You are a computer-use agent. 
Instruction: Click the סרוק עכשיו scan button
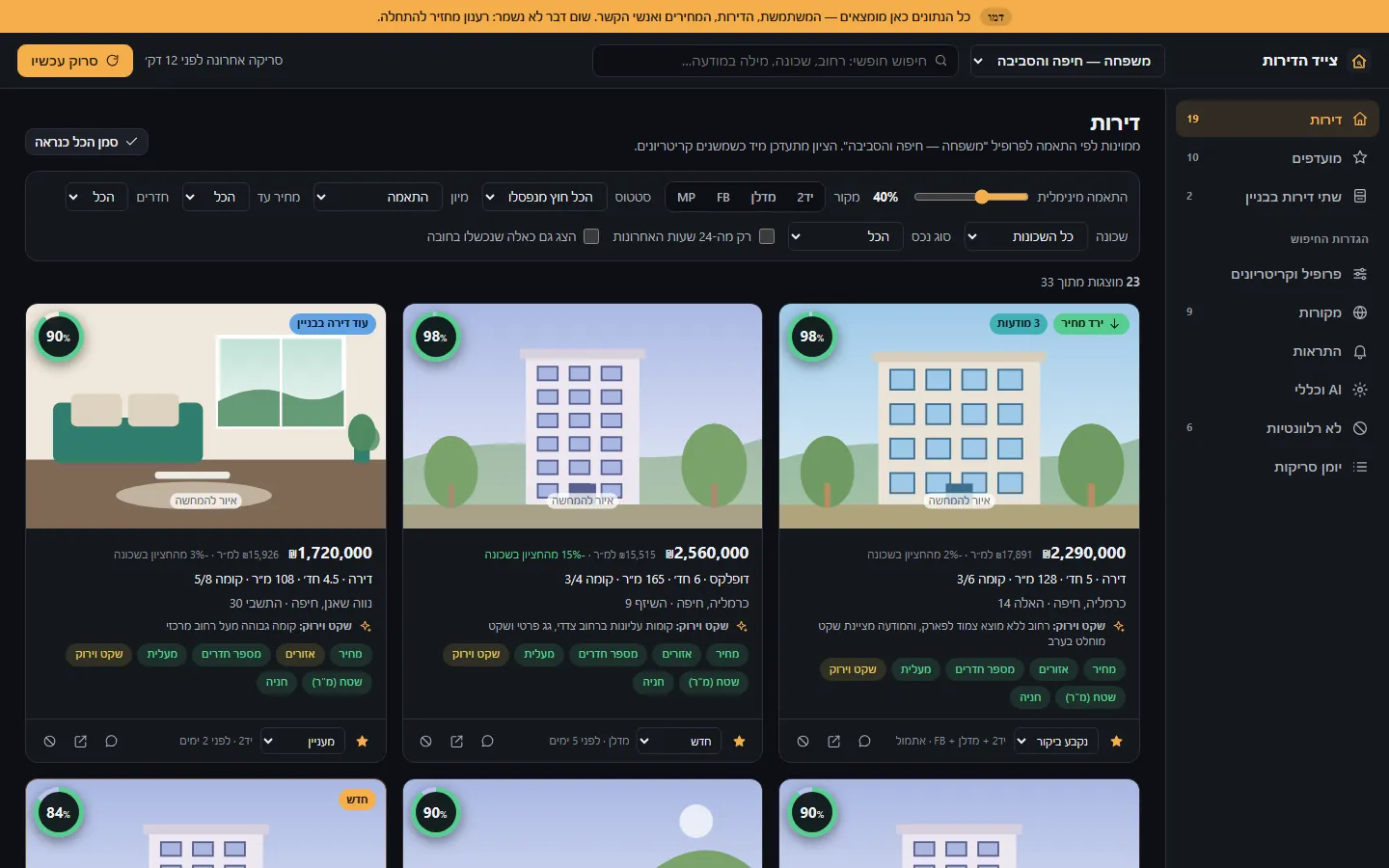tap(75, 61)
